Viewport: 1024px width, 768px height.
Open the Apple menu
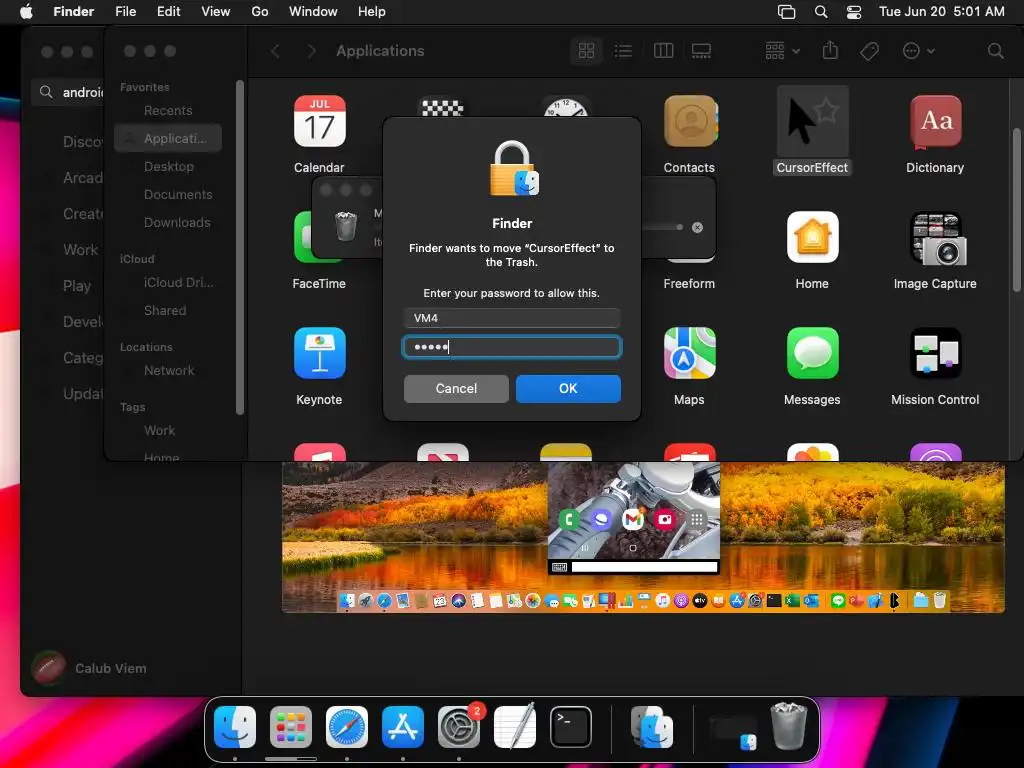click(x=26, y=12)
